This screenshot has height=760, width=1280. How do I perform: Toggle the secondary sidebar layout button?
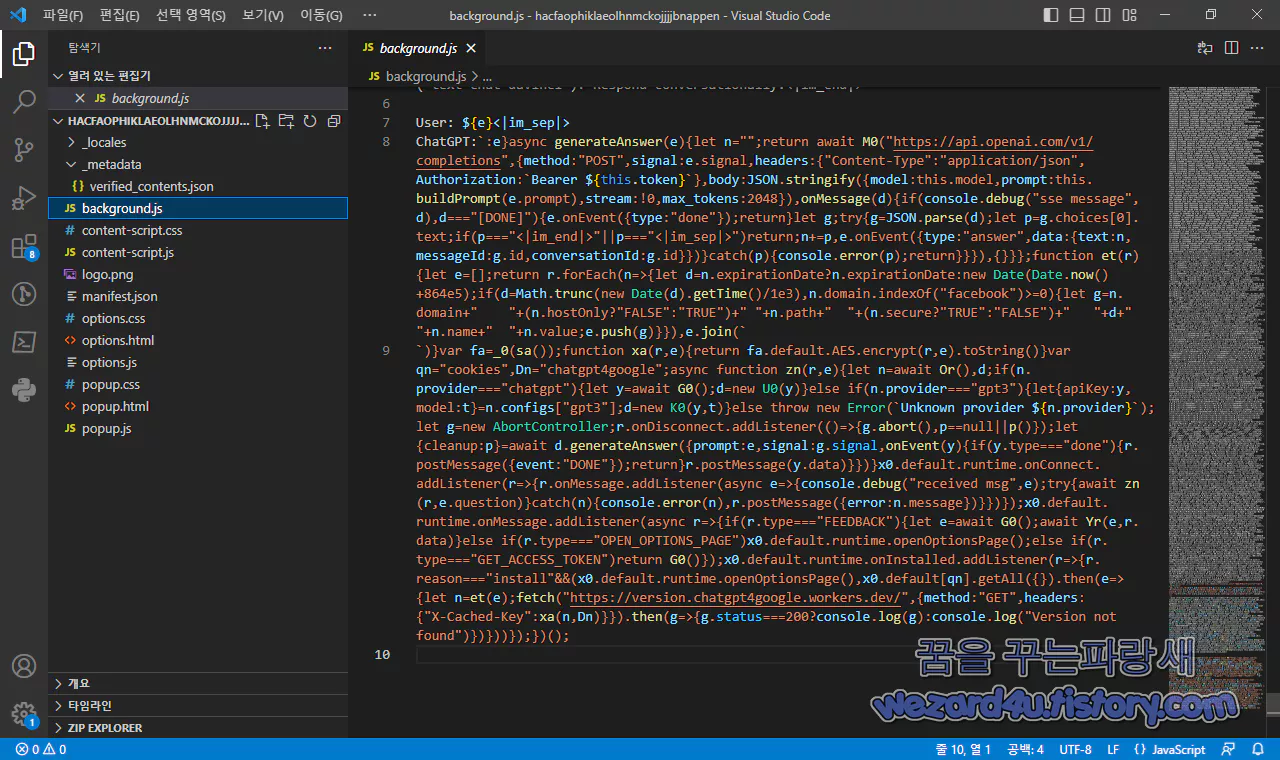[x=1105, y=15]
